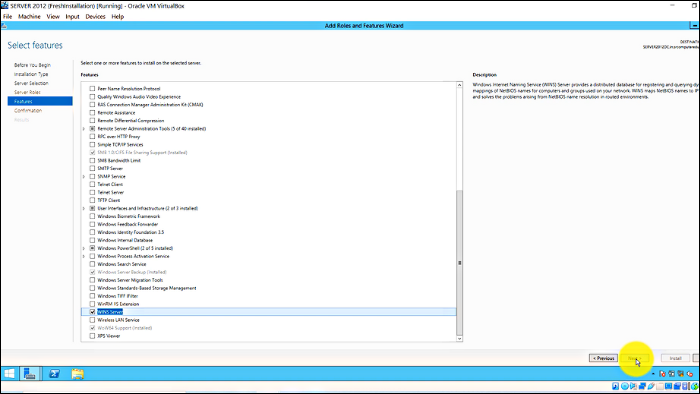Go to the Installation Type step
This screenshot has width=700, height=394.
tap(31, 74)
